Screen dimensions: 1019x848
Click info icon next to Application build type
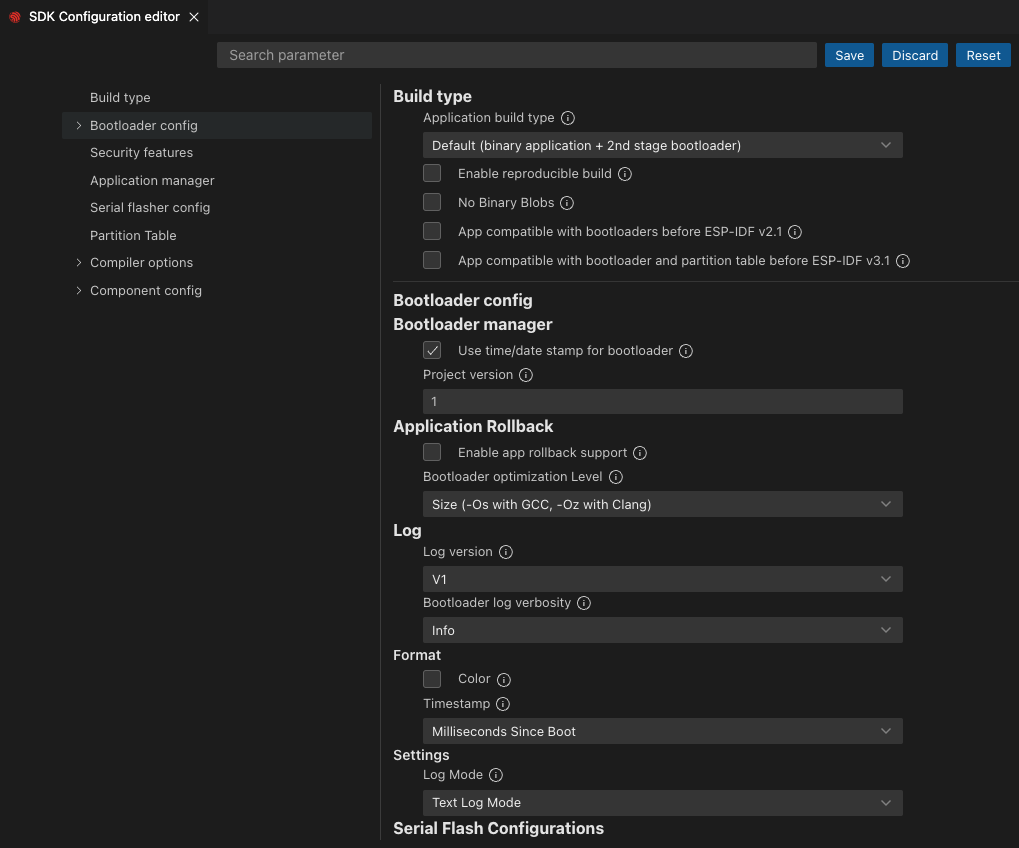point(568,118)
